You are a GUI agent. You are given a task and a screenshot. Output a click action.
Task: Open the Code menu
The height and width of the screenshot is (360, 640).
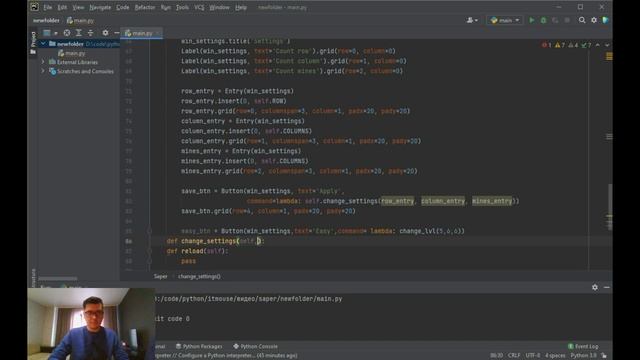[x=122, y=7]
